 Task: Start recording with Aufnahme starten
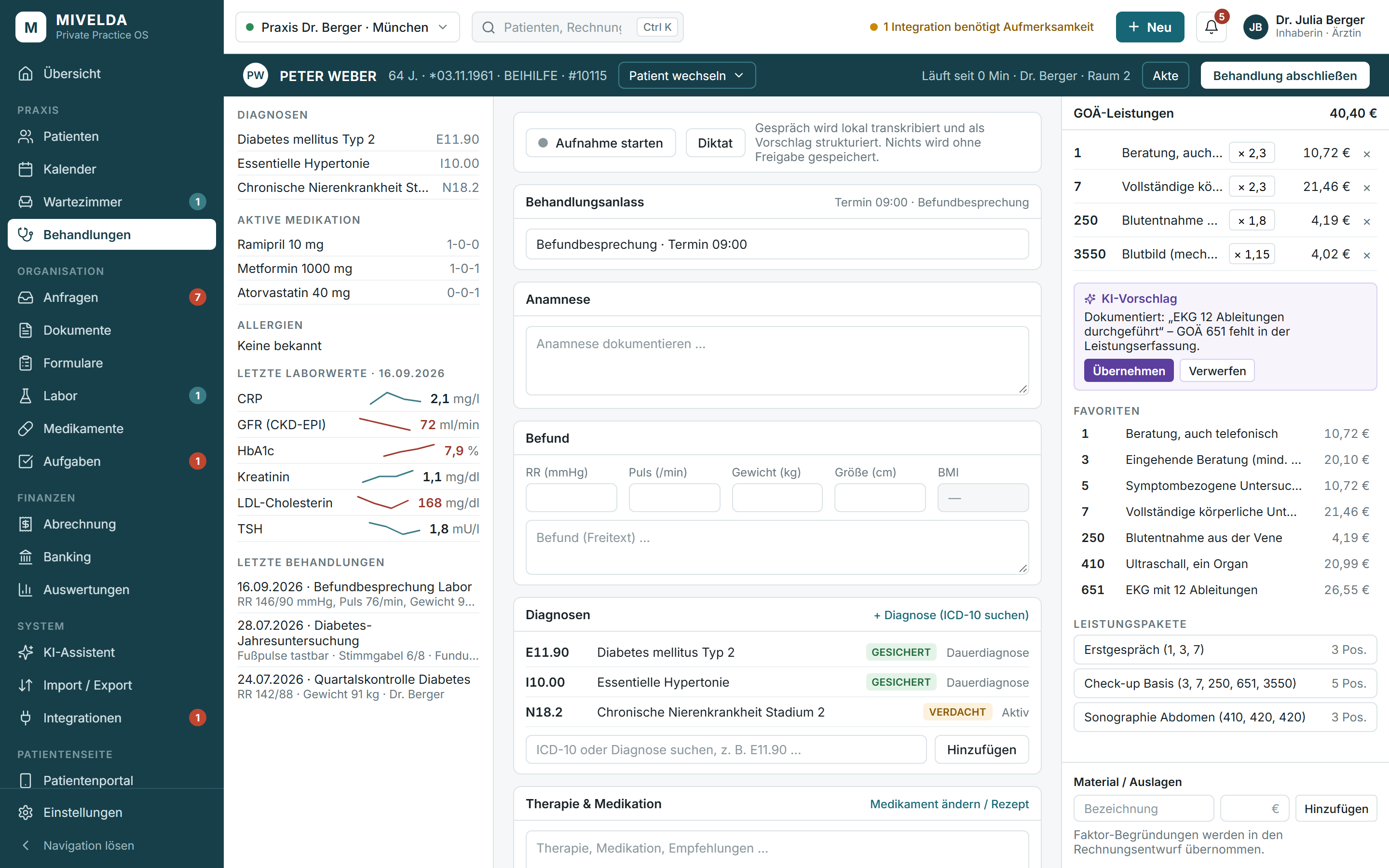[600, 143]
